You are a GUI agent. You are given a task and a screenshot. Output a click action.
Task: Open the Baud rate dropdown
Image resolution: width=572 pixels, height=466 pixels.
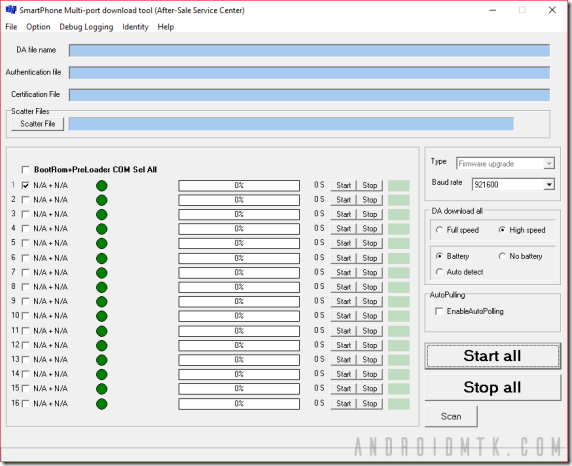click(x=549, y=185)
